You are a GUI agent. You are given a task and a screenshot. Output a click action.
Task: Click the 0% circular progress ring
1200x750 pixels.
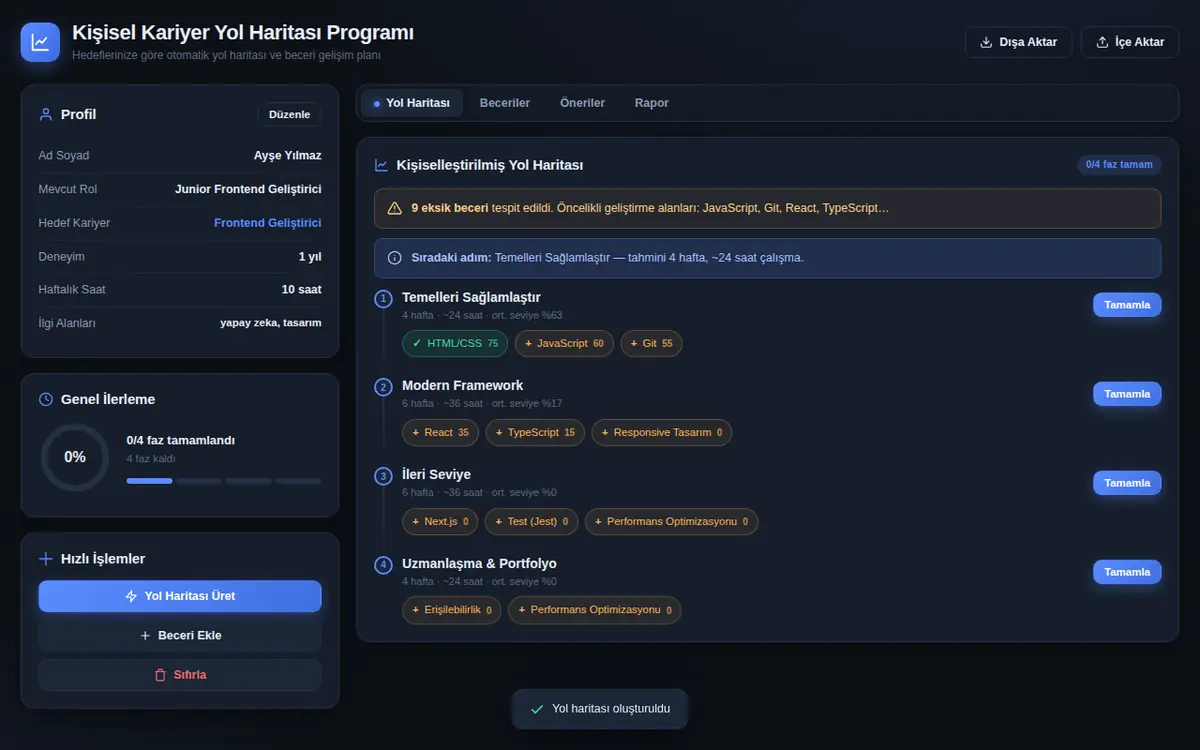[x=75, y=457]
